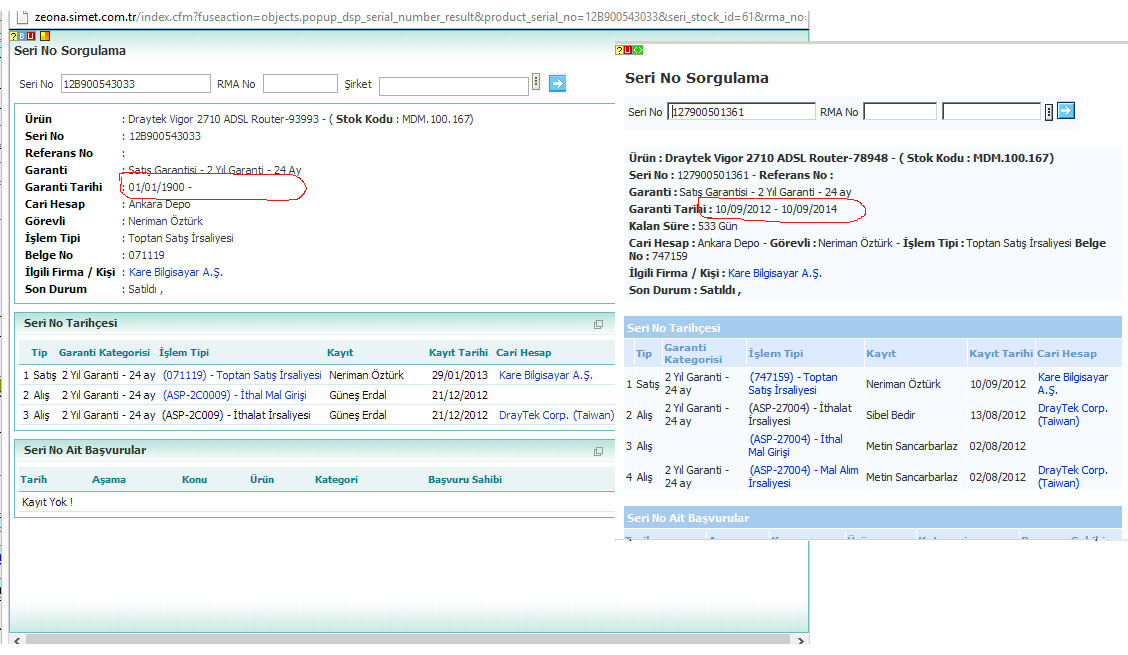Open the (ASP-2C0009) İthal Mal Girişi link
1128x655 pixels.
pyautogui.click(x=236, y=395)
